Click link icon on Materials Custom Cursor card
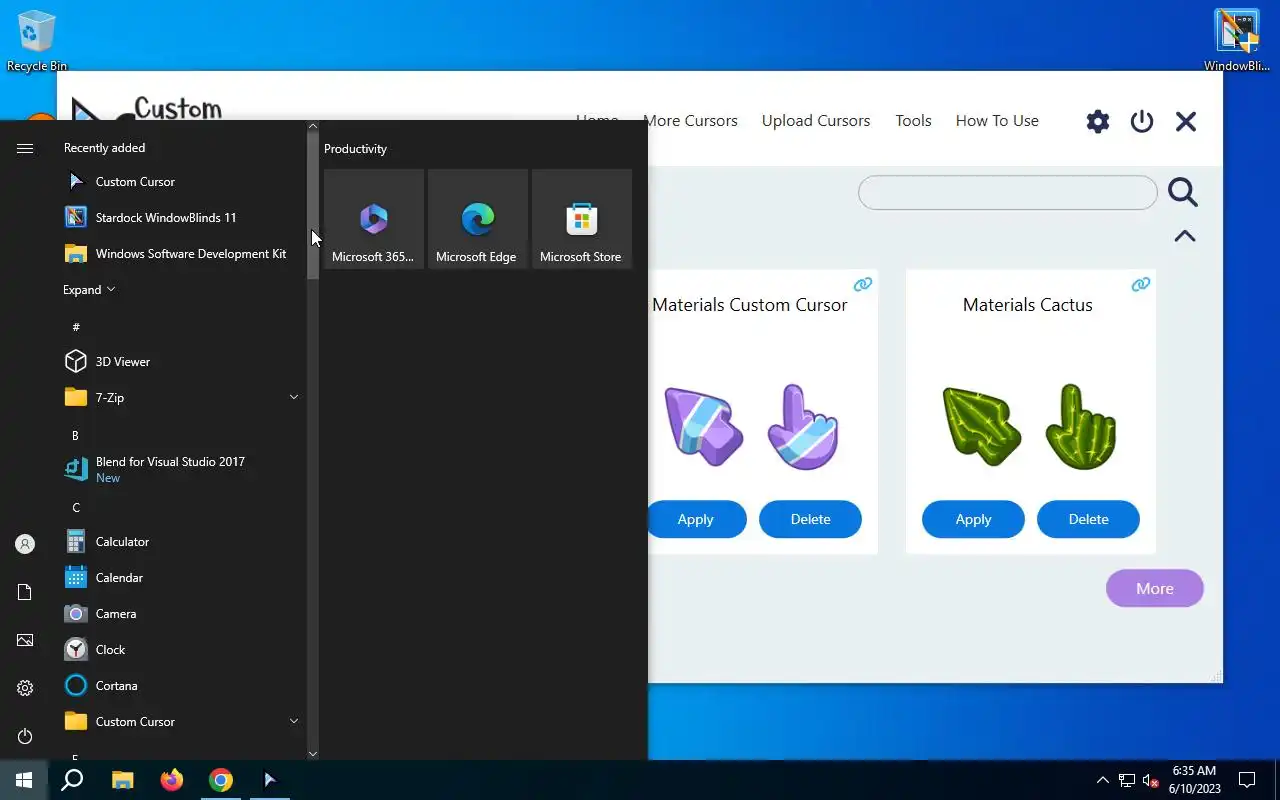This screenshot has width=1280, height=800. pyautogui.click(x=863, y=285)
